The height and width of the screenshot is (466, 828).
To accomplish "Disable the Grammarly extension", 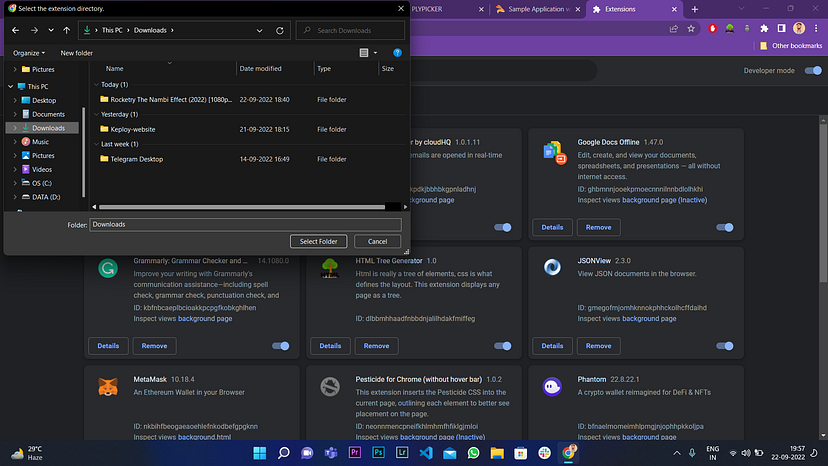I will coord(281,346).
